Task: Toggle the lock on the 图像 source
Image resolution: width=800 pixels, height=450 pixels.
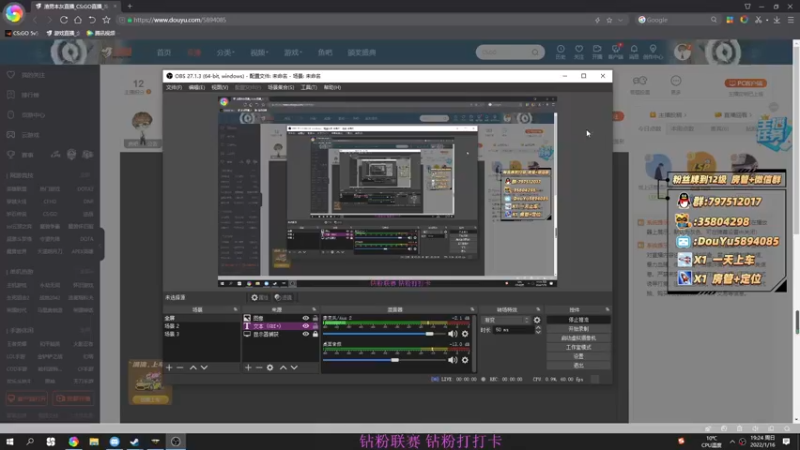Action: point(315,318)
